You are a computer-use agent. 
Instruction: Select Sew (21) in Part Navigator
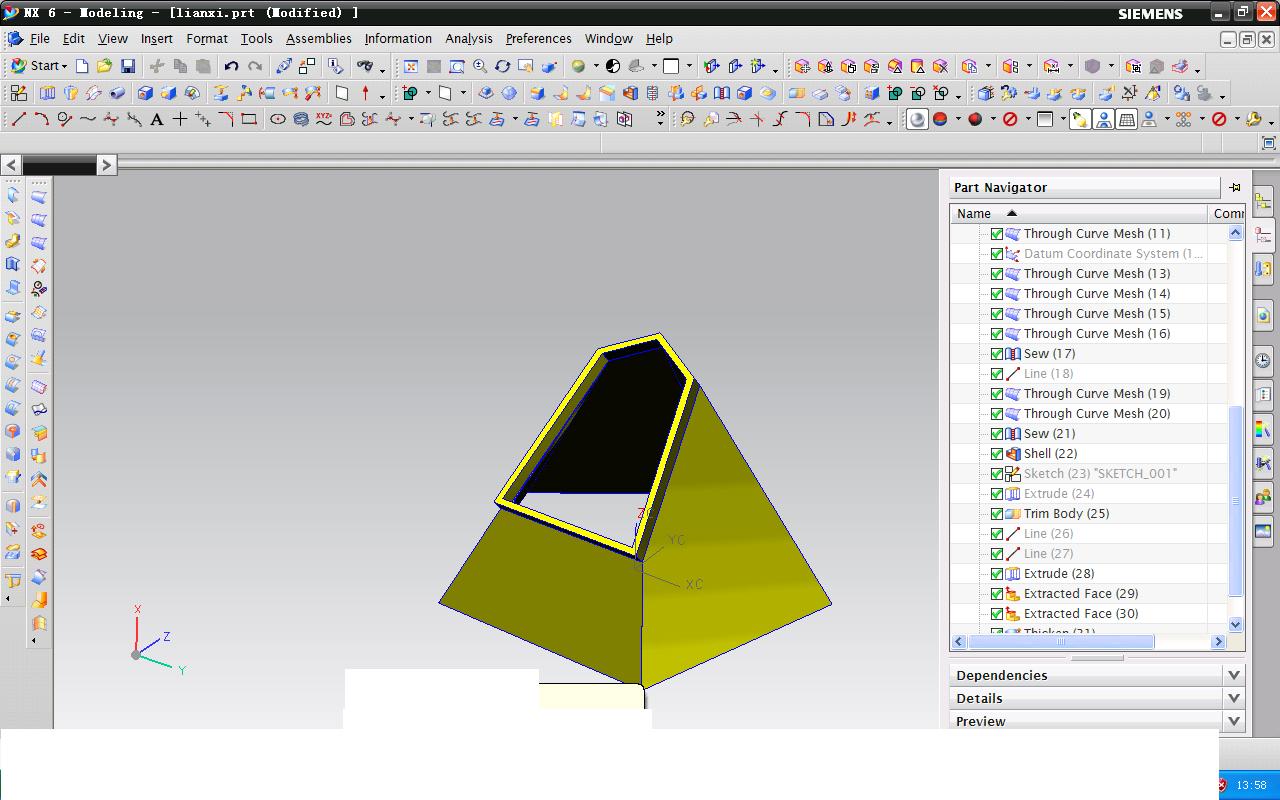pos(1049,434)
